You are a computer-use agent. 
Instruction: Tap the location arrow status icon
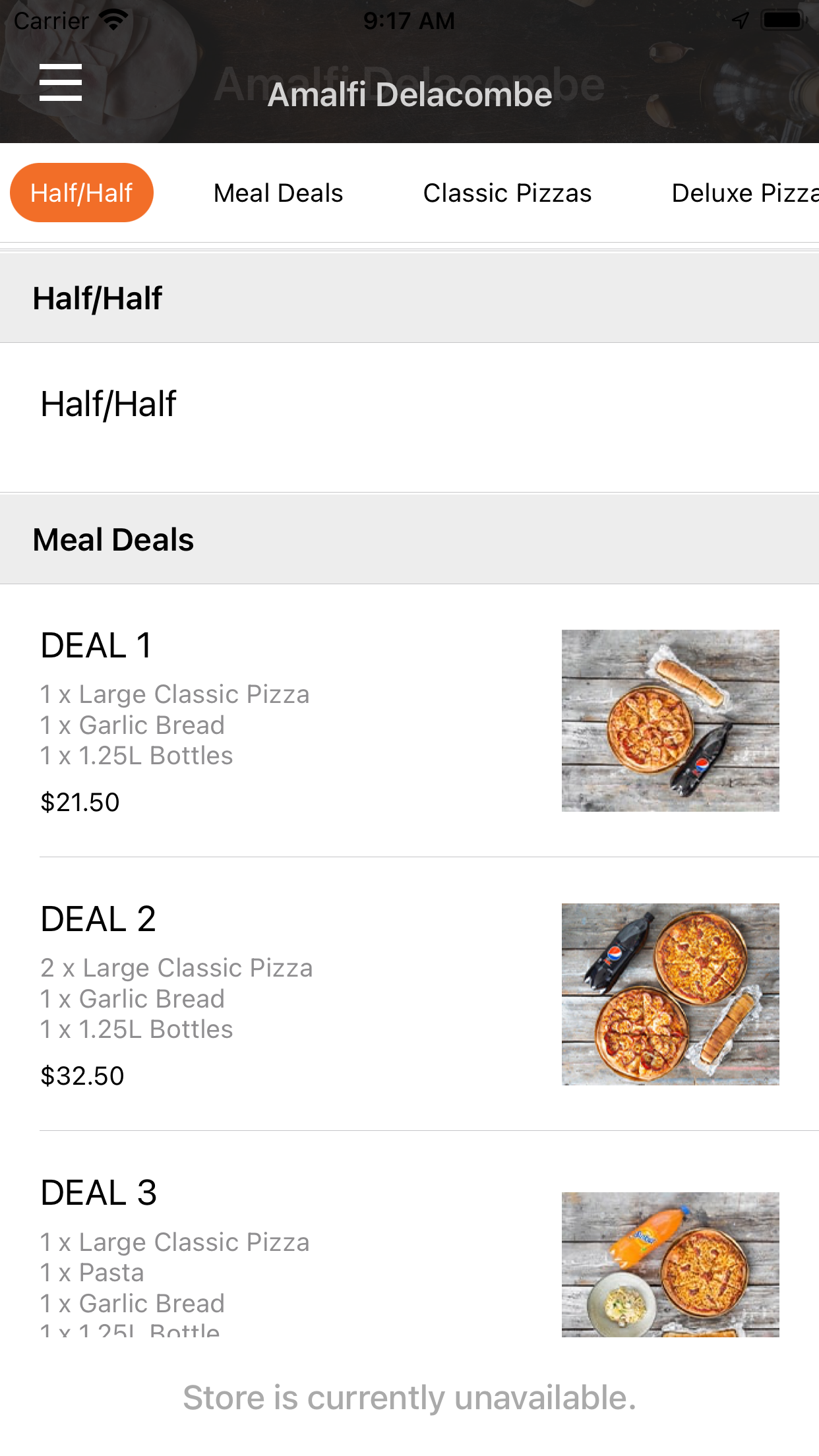741,20
